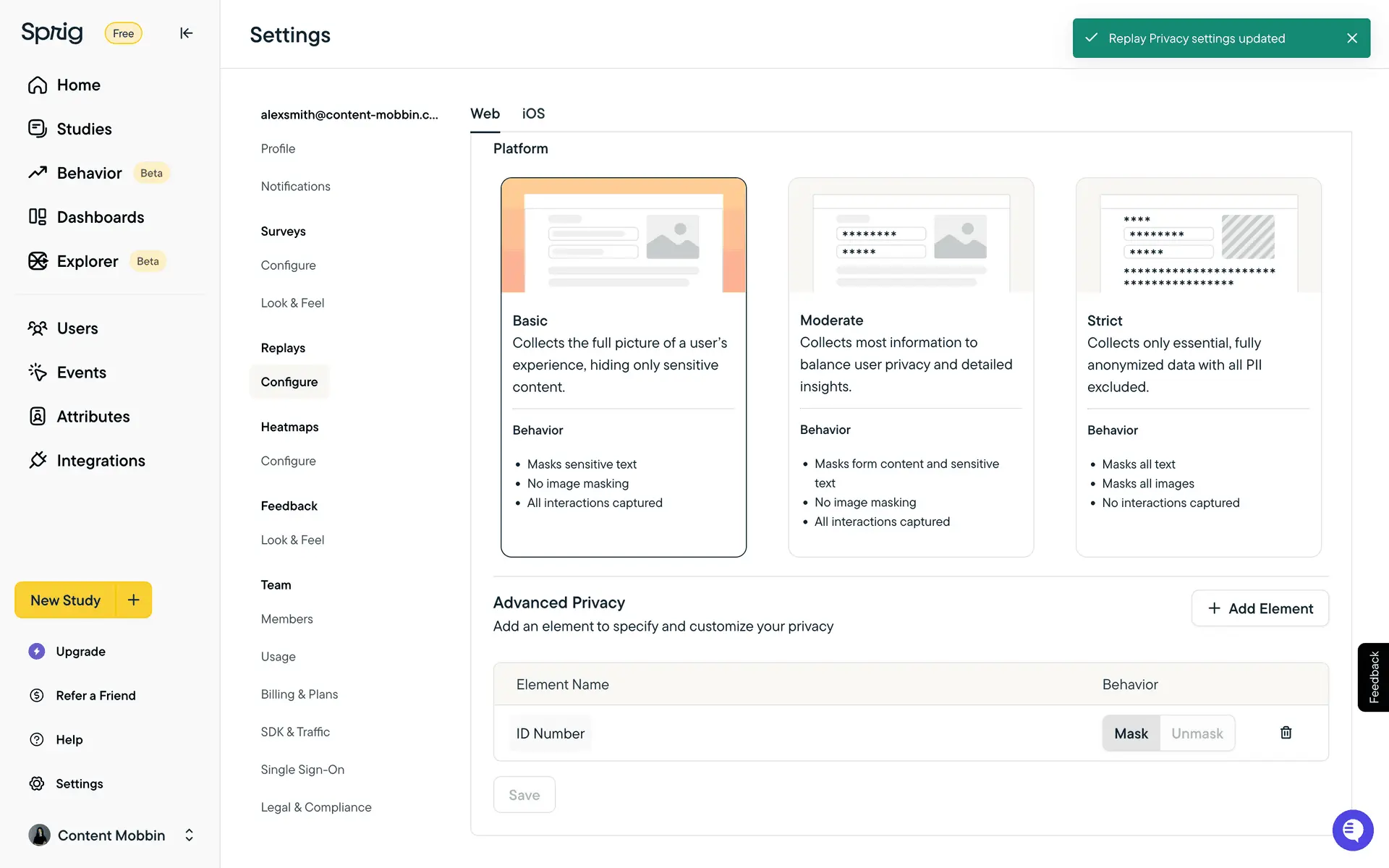Click the Studies icon in the sidebar
Image resolution: width=1389 pixels, height=868 pixels.
pyautogui.click(x=38, y=129)
